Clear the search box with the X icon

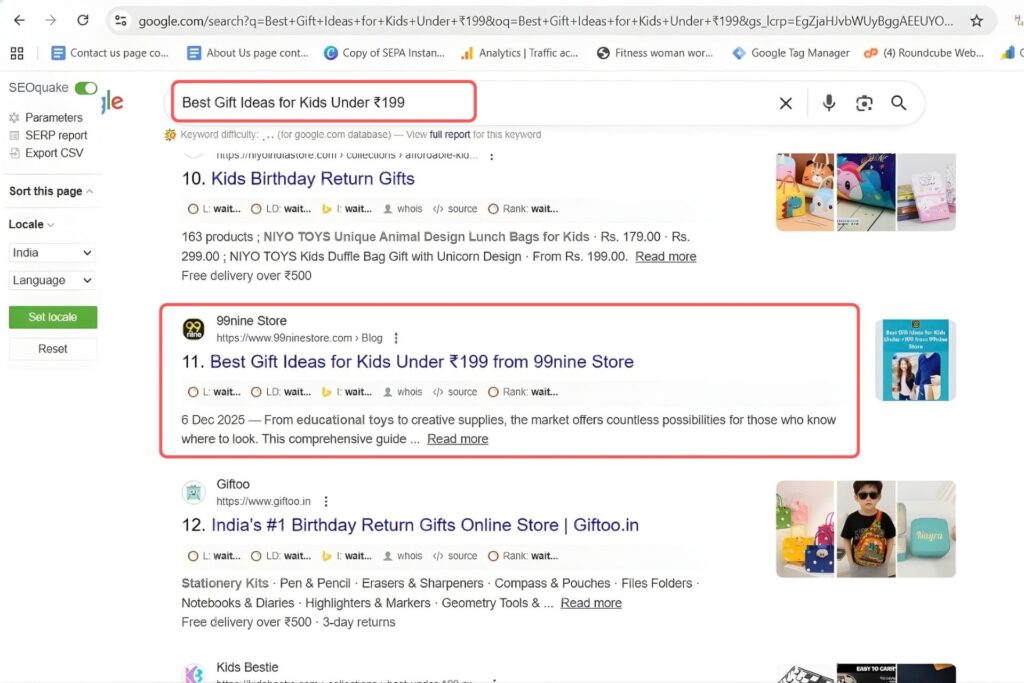786,102
